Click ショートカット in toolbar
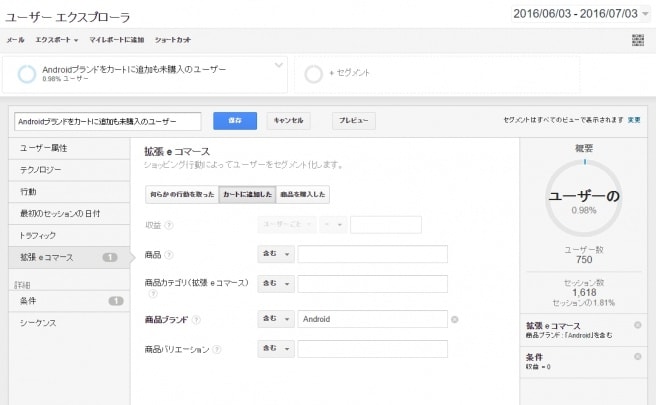Viewport: 656px width, 405px height. [172, 40]
